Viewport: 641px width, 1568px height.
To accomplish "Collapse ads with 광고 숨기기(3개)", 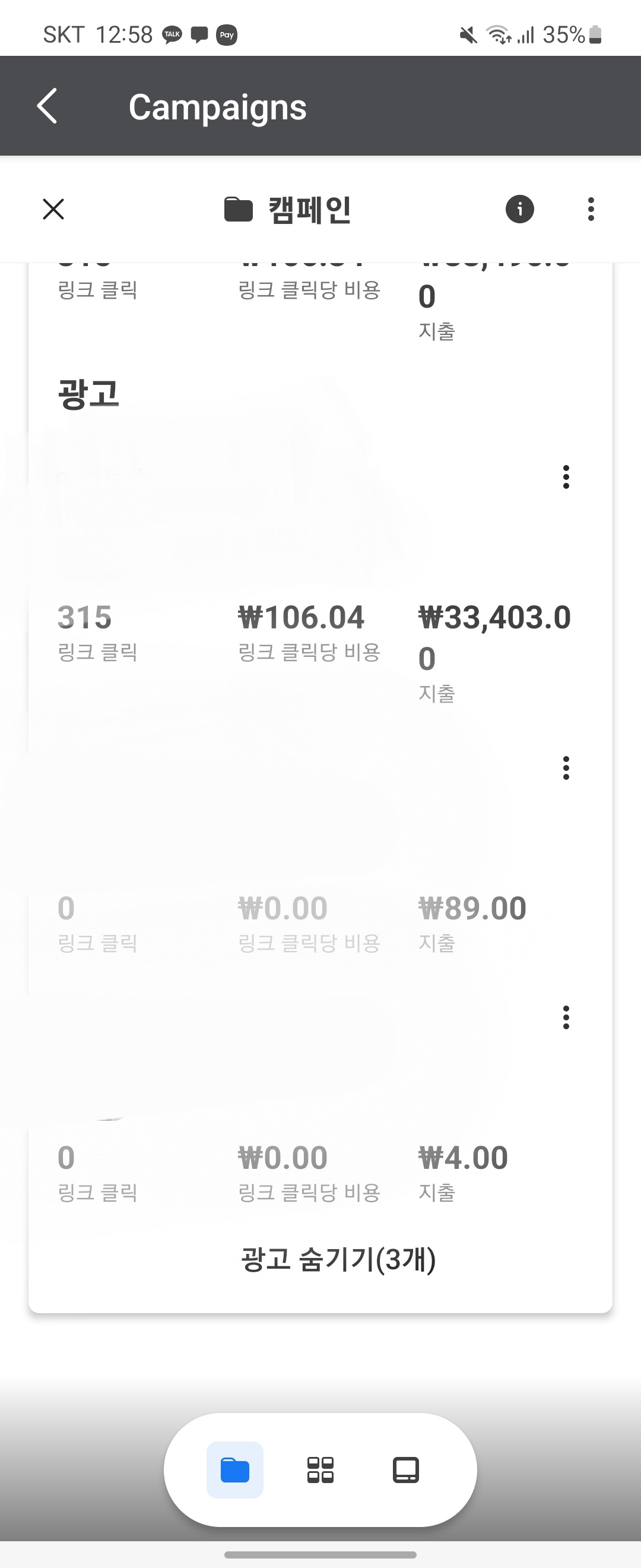I will pyautogui.click(x=339, y=1259).
